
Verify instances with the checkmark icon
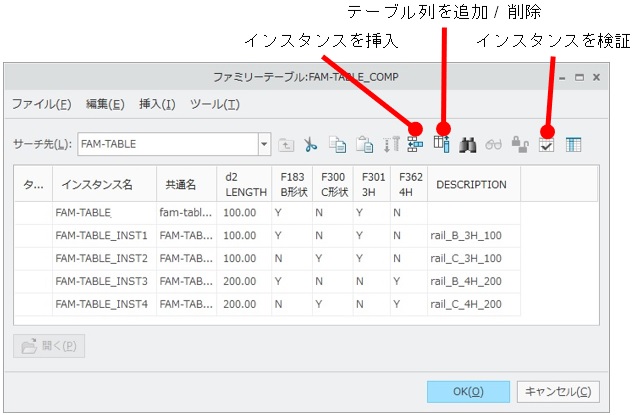click(547, 145)
